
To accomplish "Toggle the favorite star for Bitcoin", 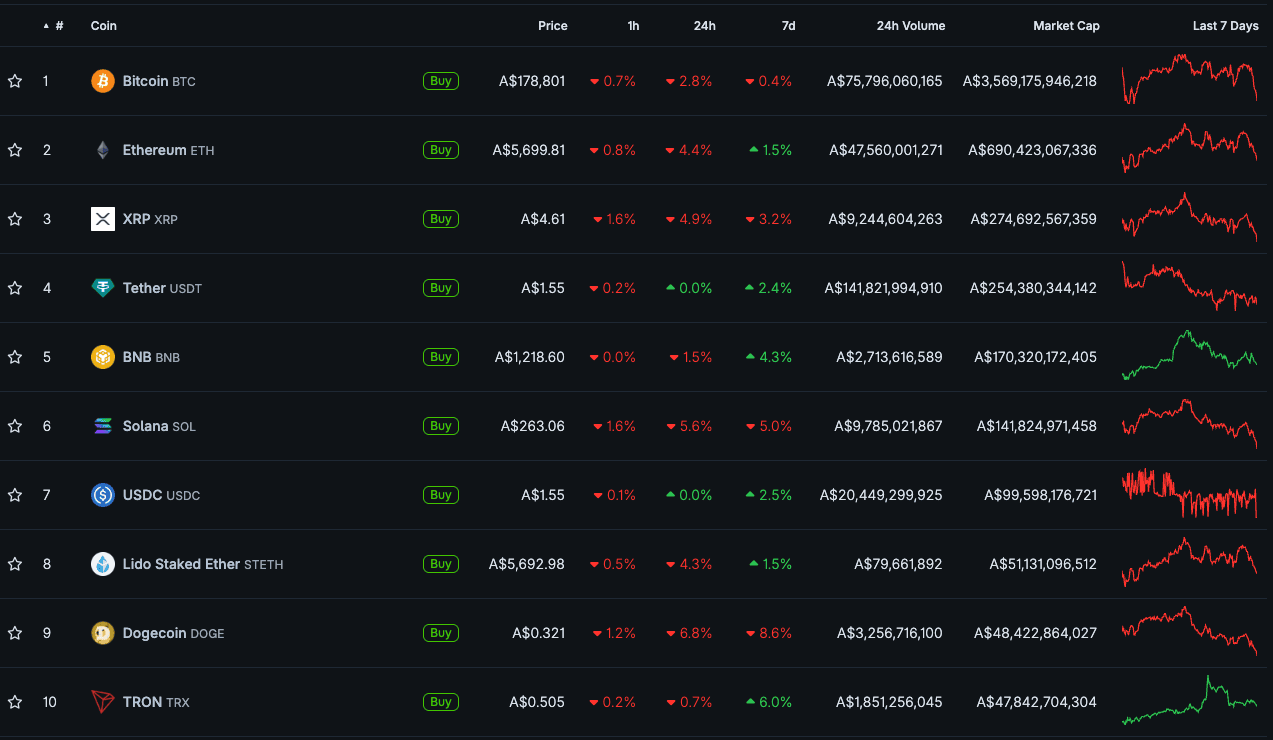I will (15, 81).
